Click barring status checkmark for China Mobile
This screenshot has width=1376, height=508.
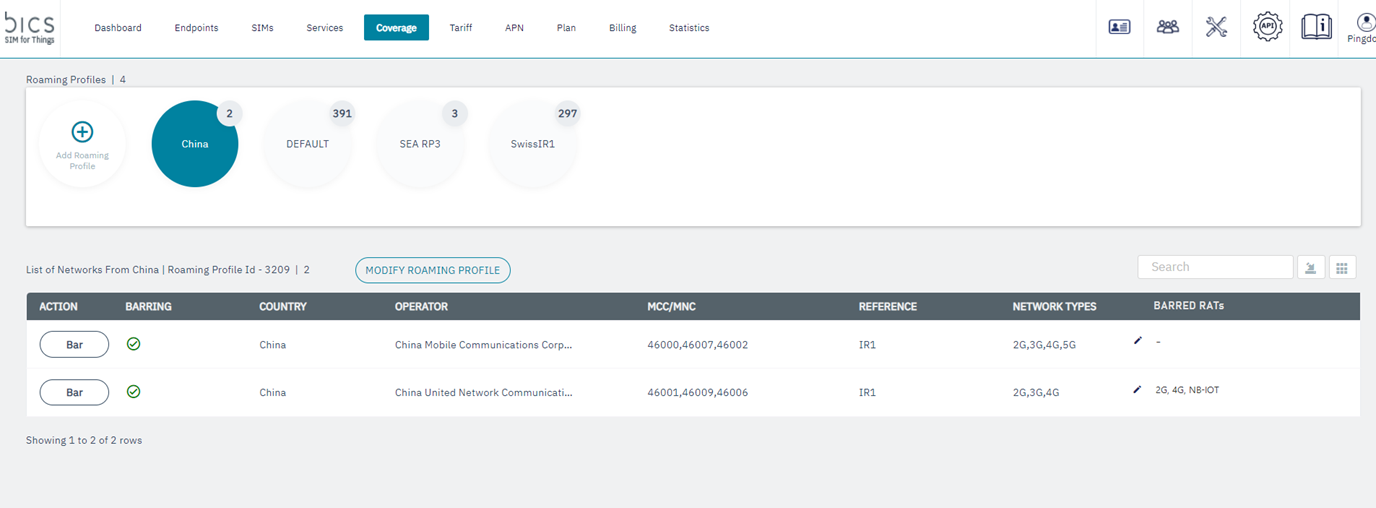[x=134, y=344]
